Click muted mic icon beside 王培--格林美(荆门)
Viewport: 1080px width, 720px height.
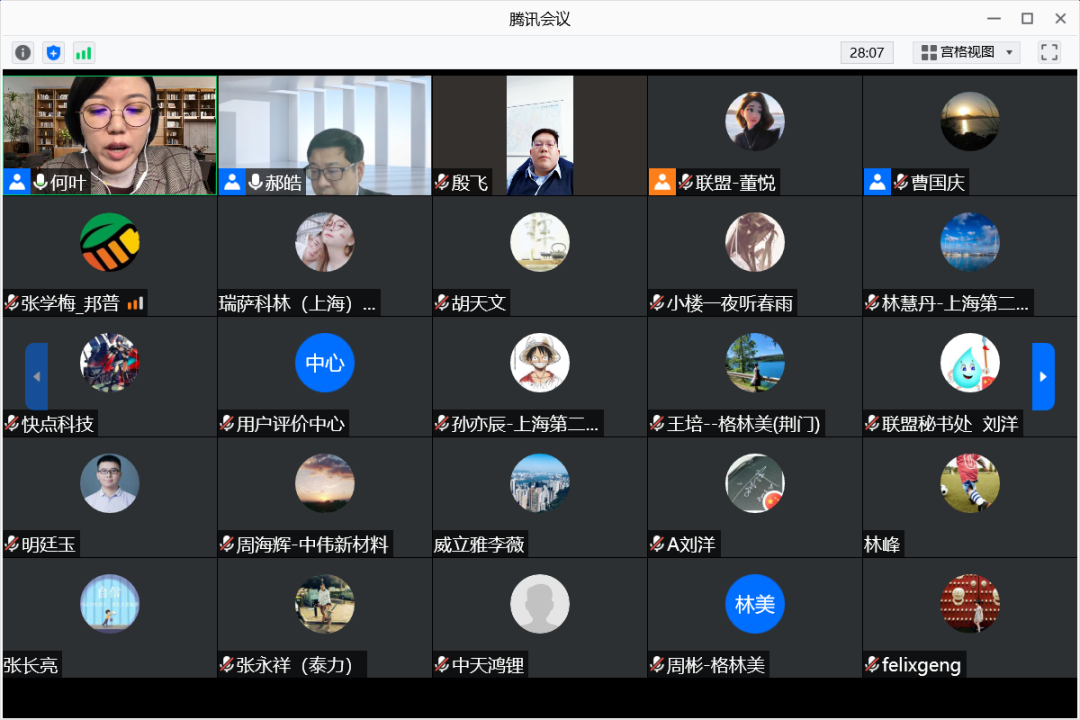point(656,424)
